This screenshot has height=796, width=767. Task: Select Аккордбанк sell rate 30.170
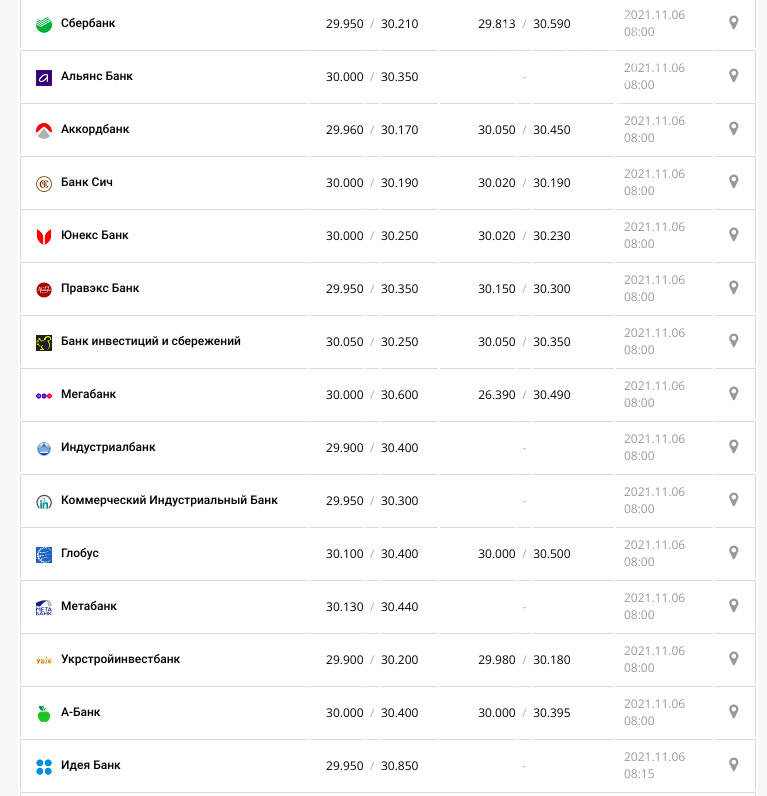pyautogui.click(x=400, y=130)
